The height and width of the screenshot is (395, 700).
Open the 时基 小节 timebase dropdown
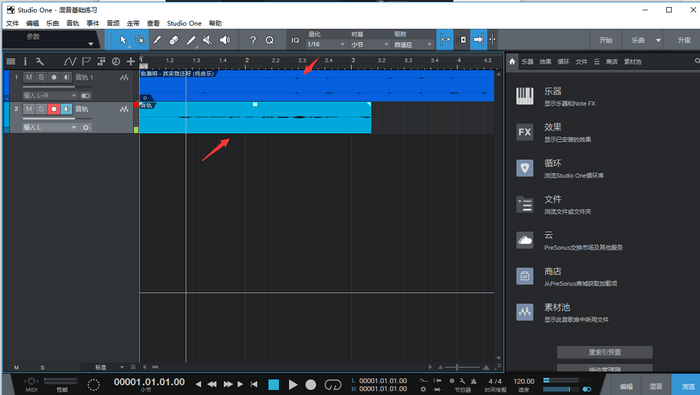369,45
